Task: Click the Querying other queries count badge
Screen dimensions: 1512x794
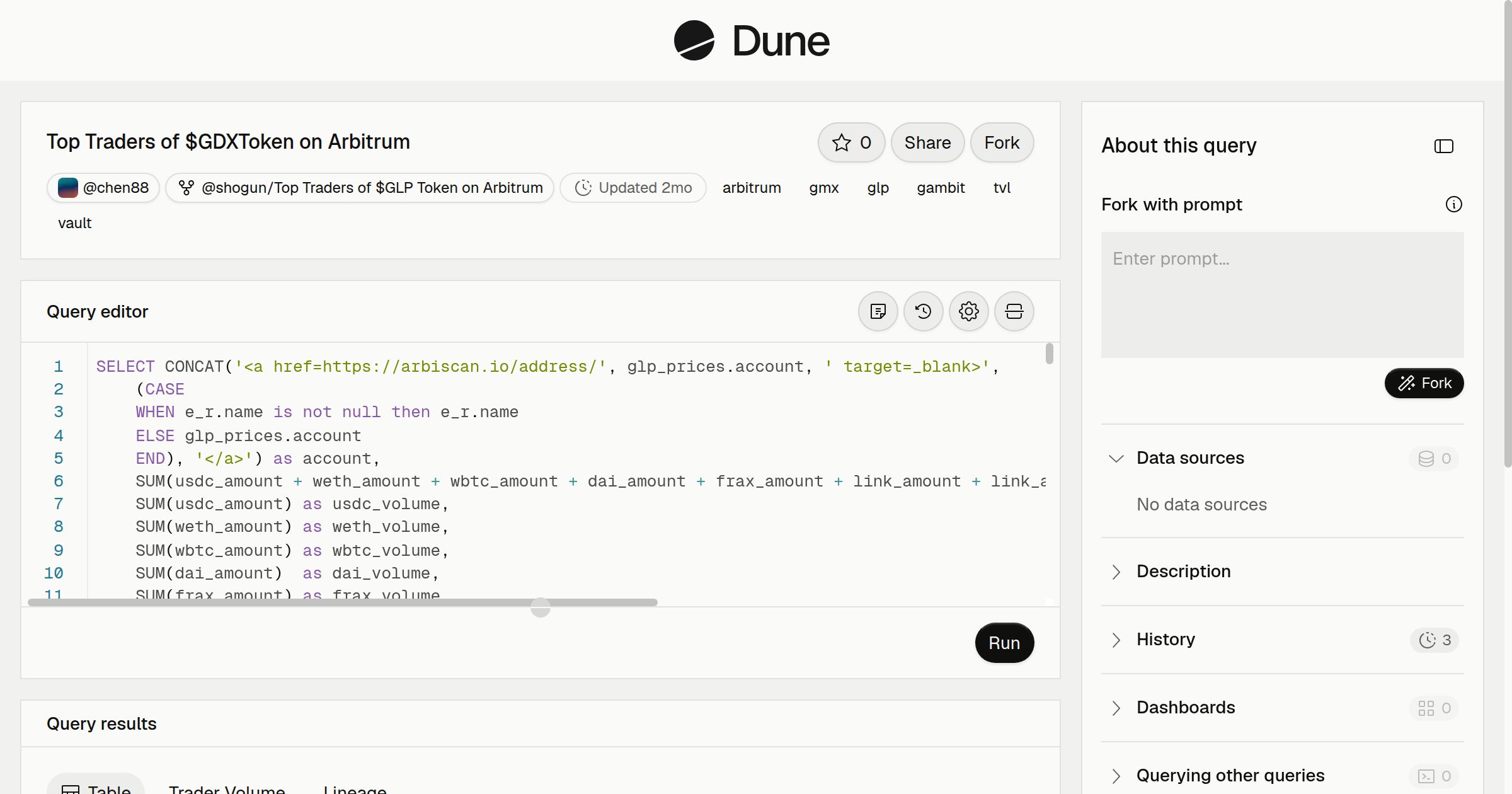Action: point(1435,776)
